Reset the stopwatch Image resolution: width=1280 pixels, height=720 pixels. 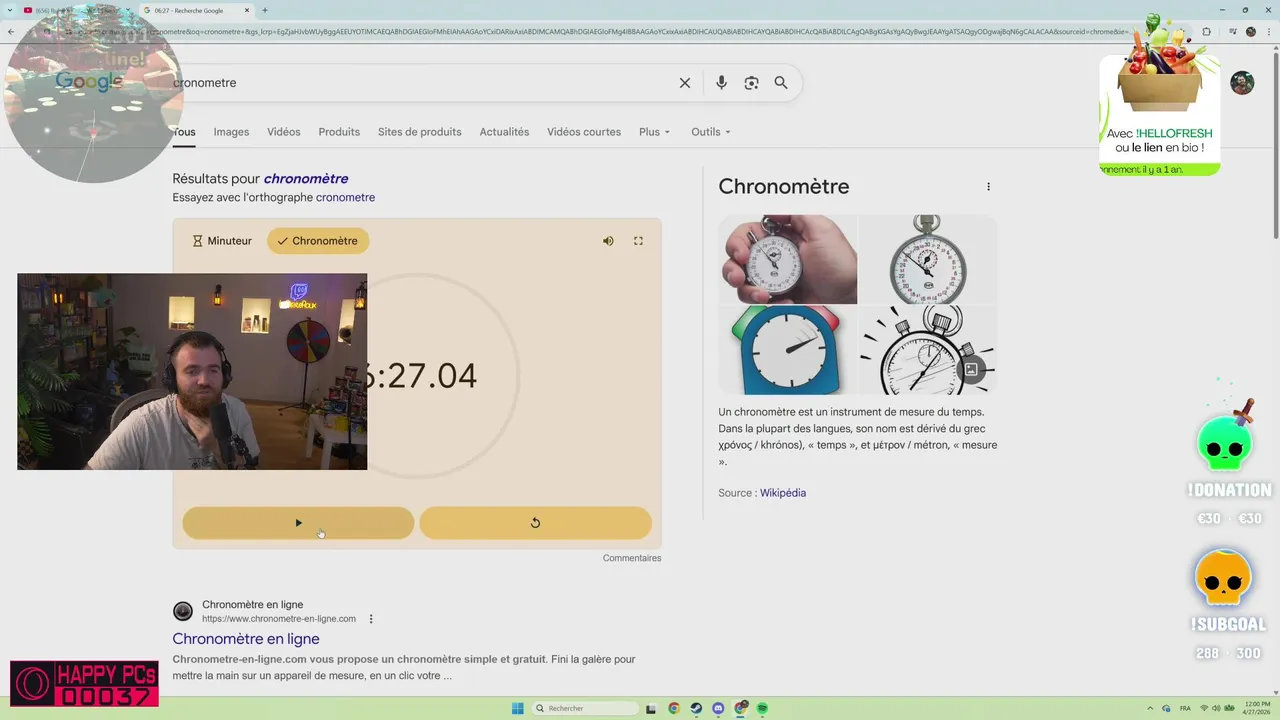click(x=535, y=523)
